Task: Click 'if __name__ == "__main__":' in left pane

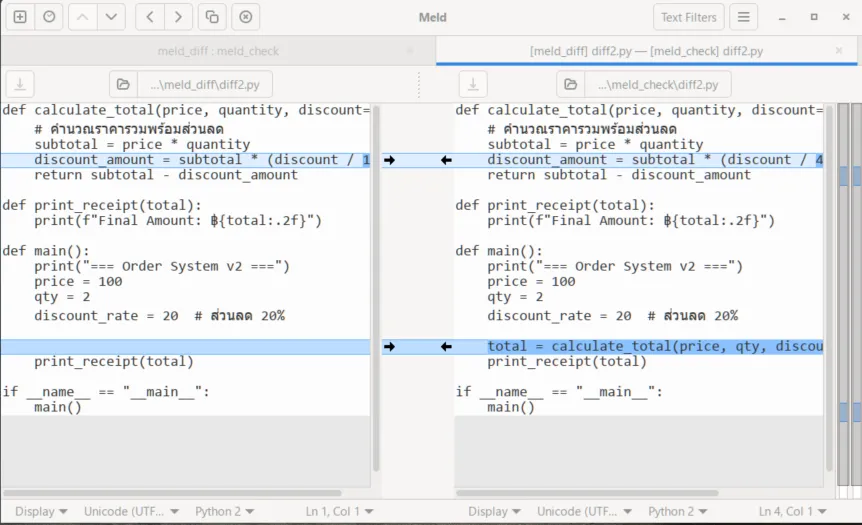Action: click(x=106, y=392)
